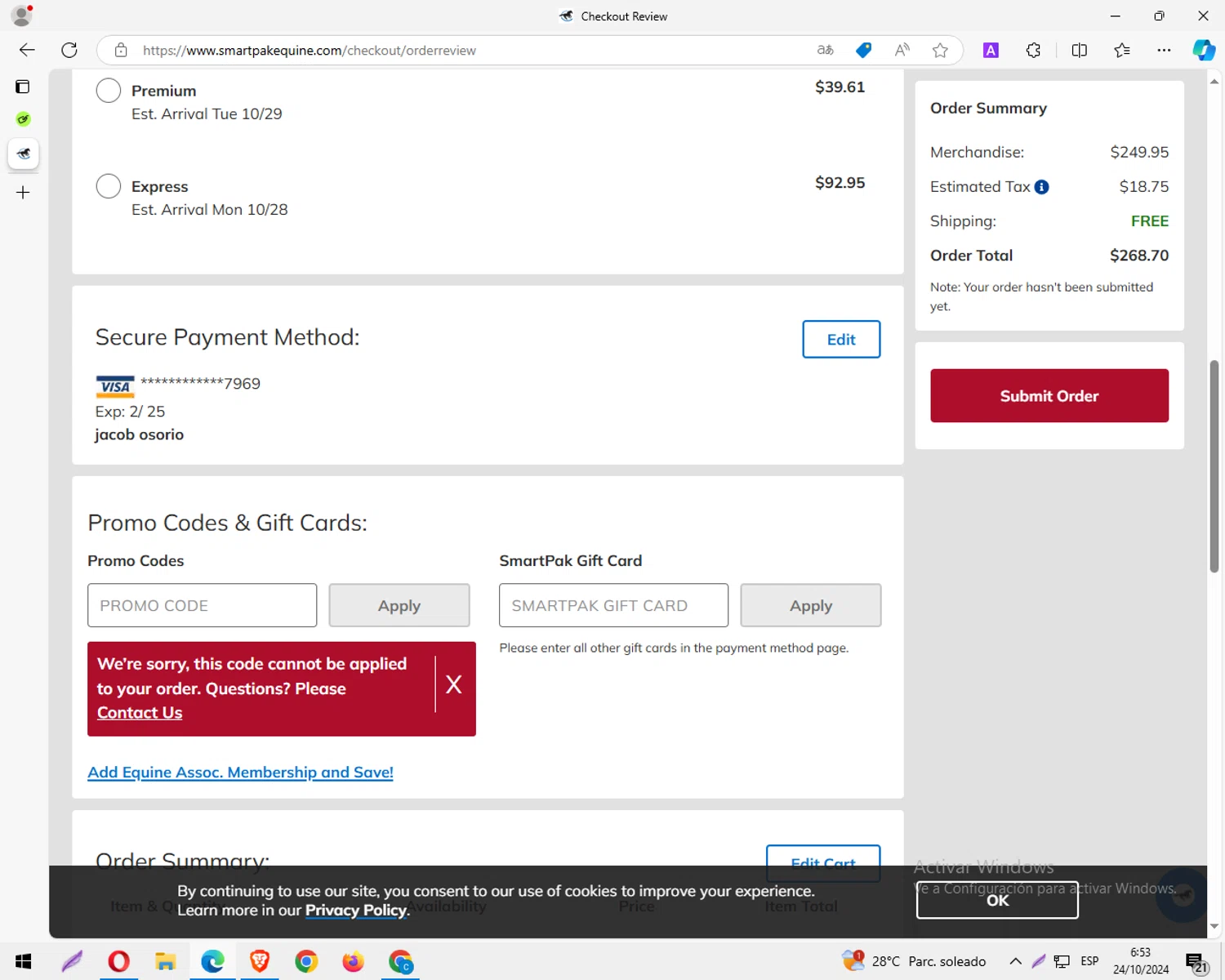The width and height of the screenshot is (1225, 980).
Task: Switch to the green vertical tab
Action: 23,119
